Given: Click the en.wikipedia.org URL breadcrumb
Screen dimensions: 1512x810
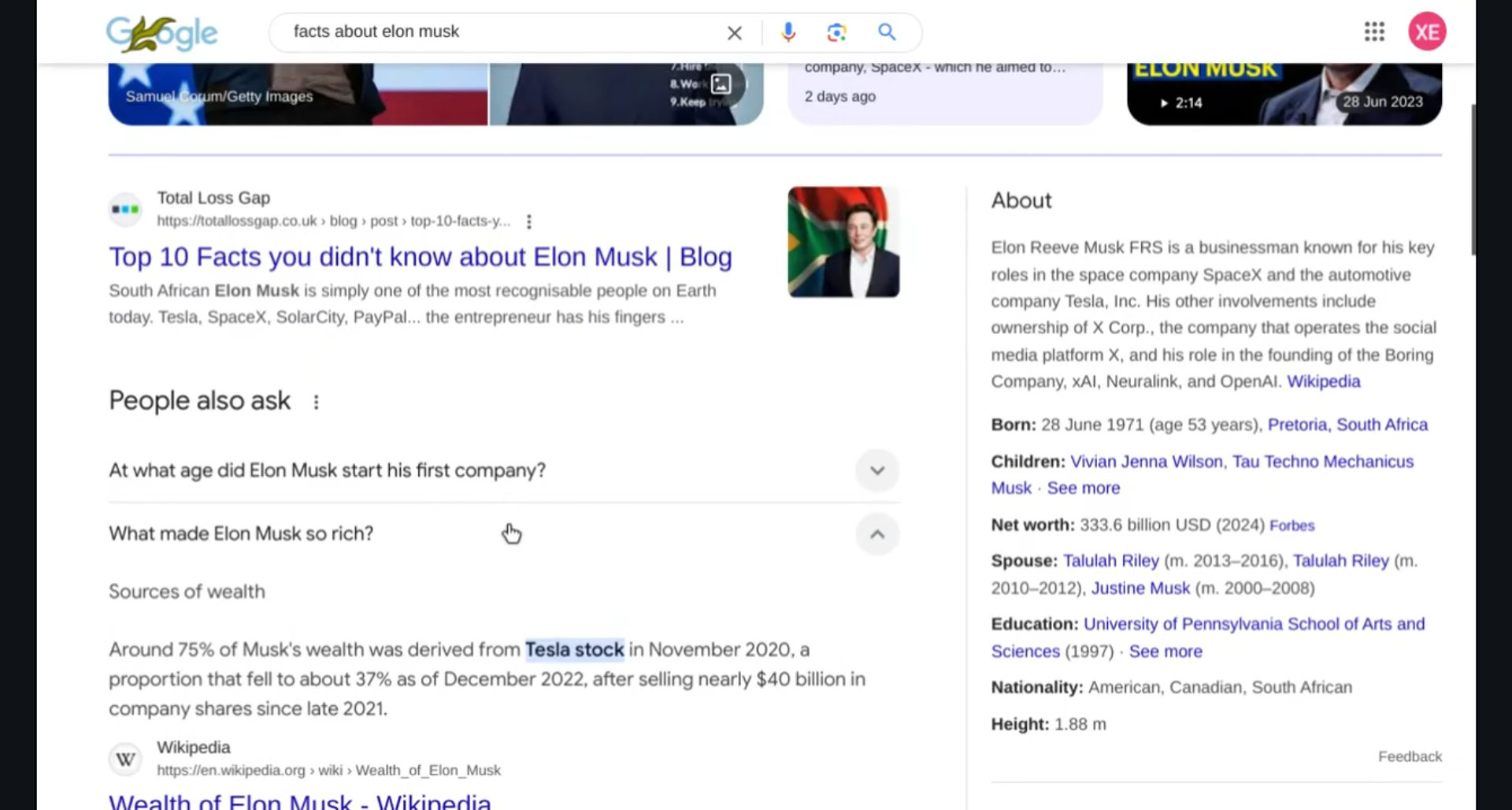Looking at the screenshot, I should tap(328, 771).
